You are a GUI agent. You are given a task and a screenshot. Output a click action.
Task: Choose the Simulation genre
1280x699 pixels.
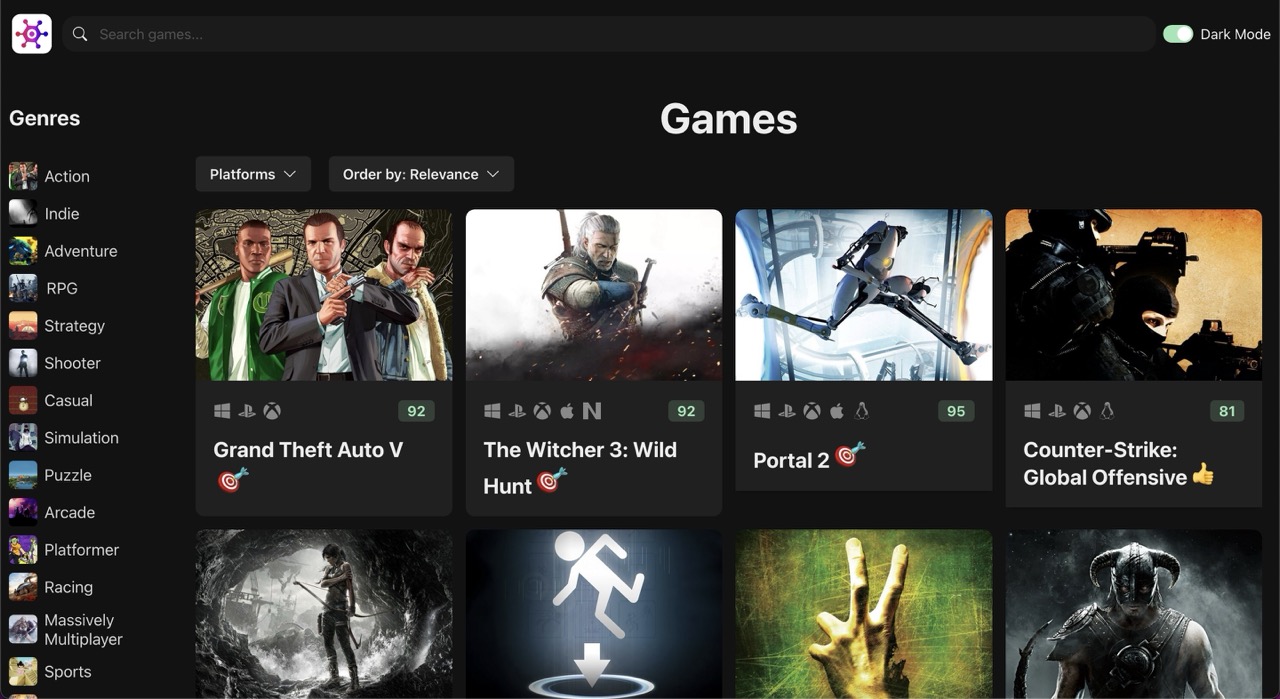pyautogui.click(x=82, y=437)
